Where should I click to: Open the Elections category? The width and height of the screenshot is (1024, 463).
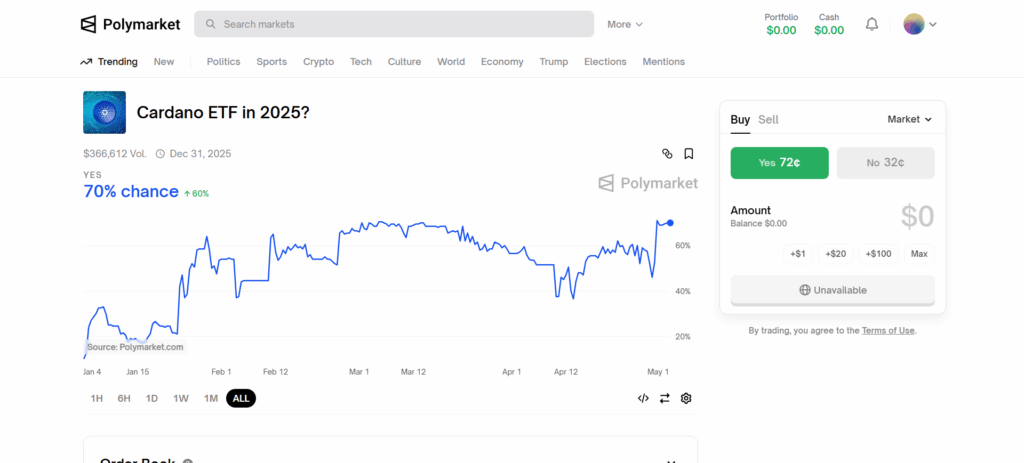(605, 62)
